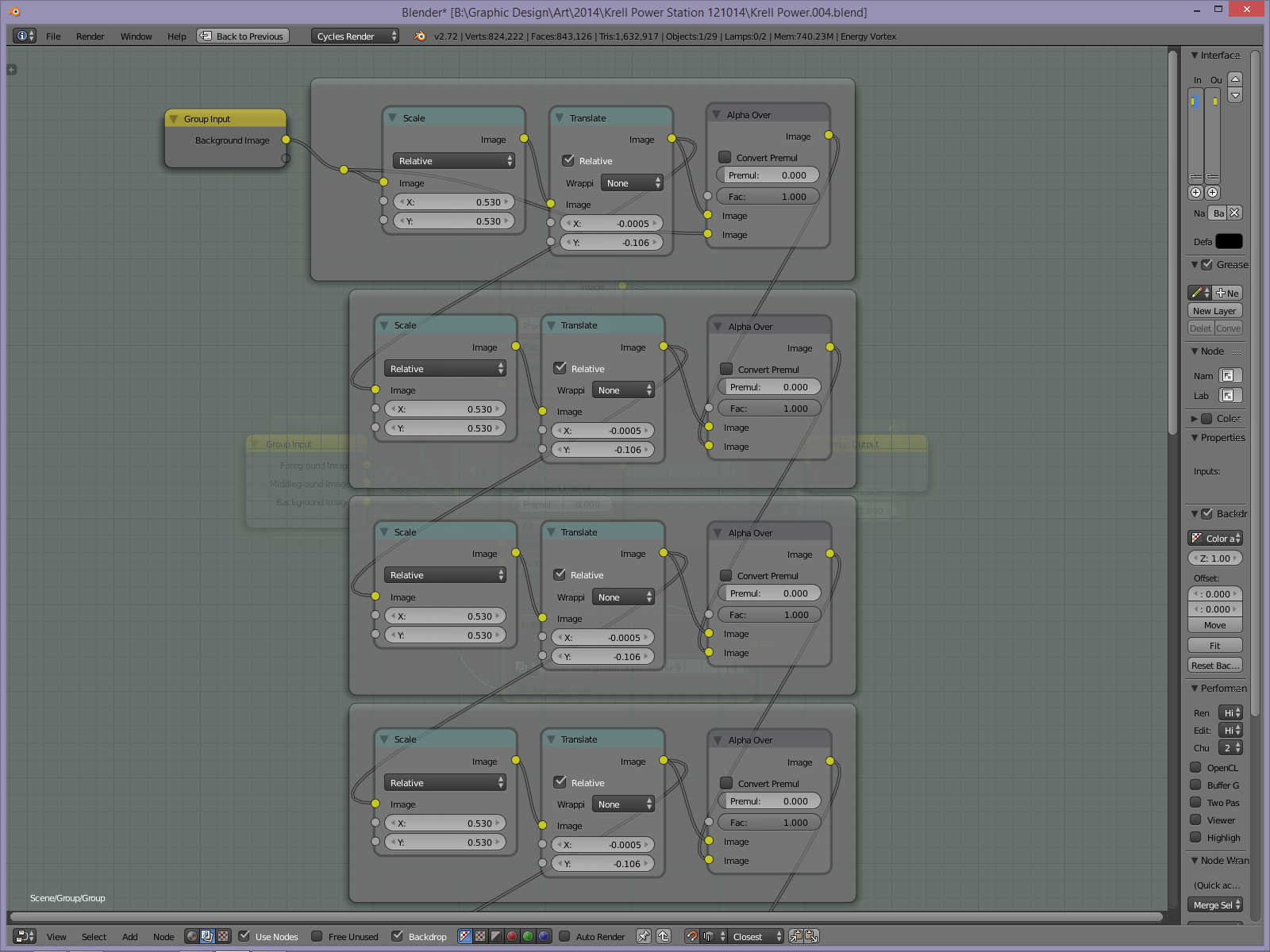
Task: Toggle the pin node tree icon
Action: pyautogui.click(x=644, y=936)
